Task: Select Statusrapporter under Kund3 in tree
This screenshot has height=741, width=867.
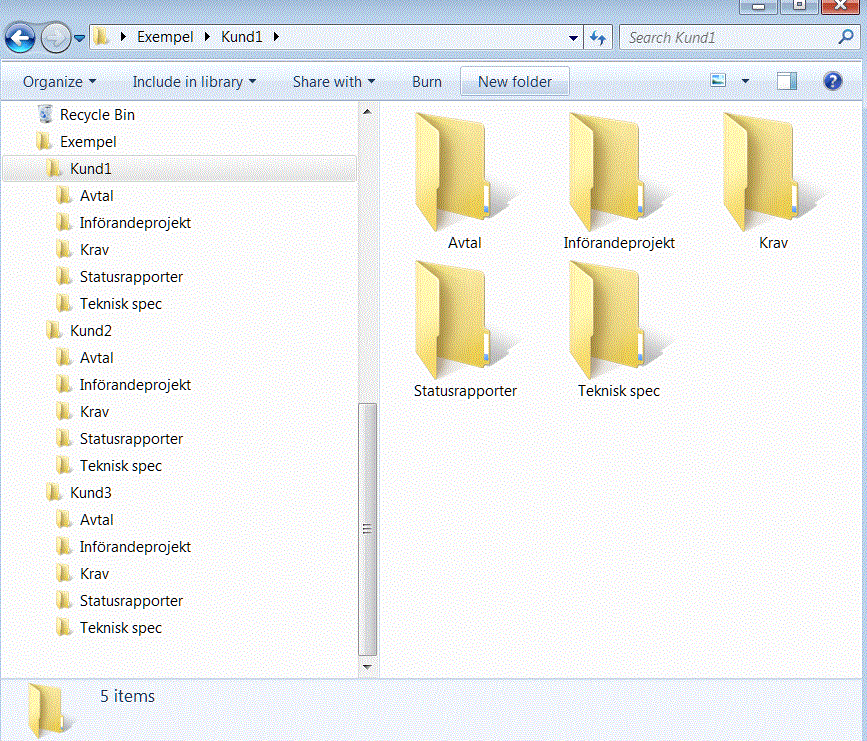Action: click(131, 601)
